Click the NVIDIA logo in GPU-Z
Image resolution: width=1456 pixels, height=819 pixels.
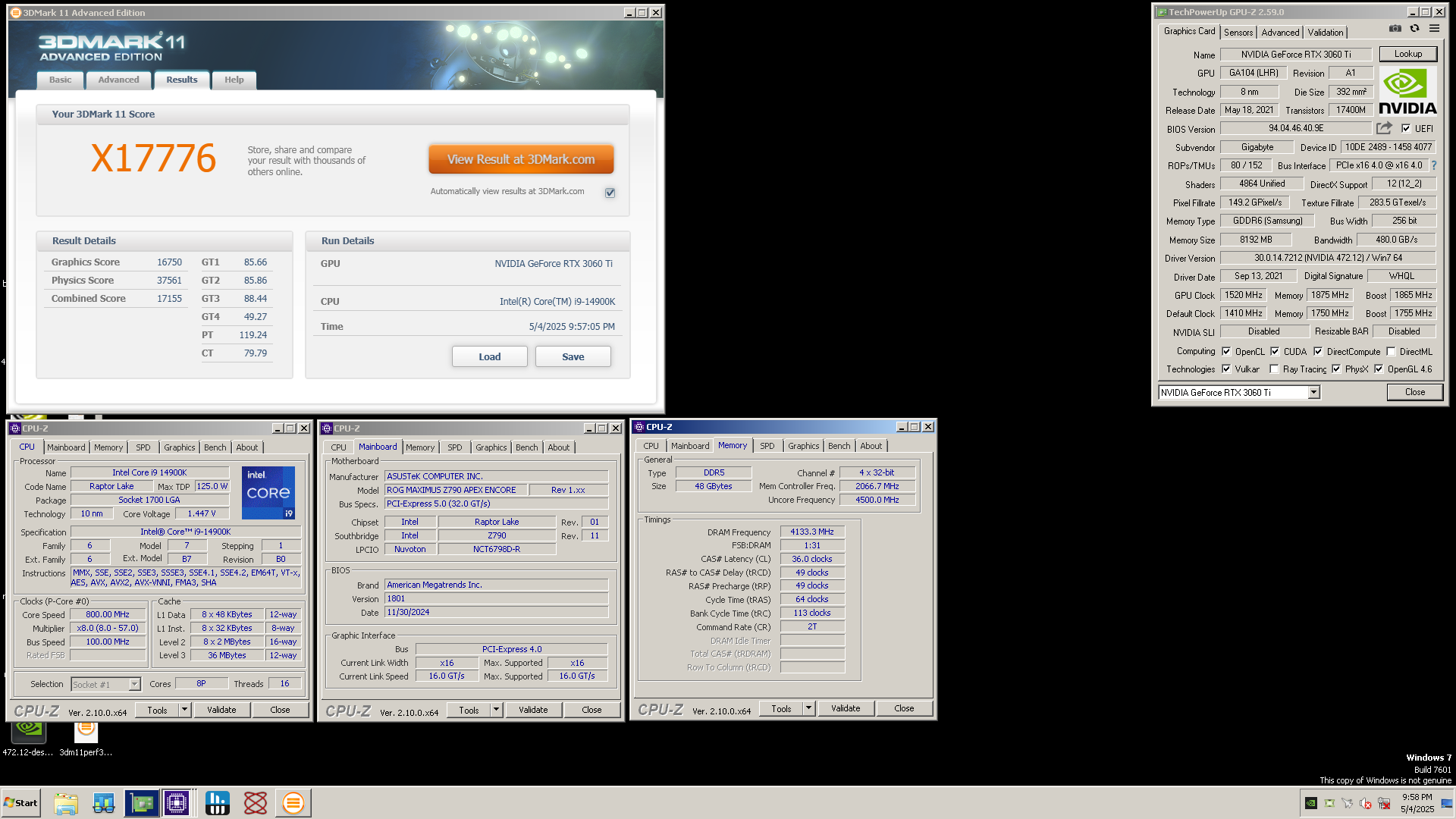pos(1407,92)
